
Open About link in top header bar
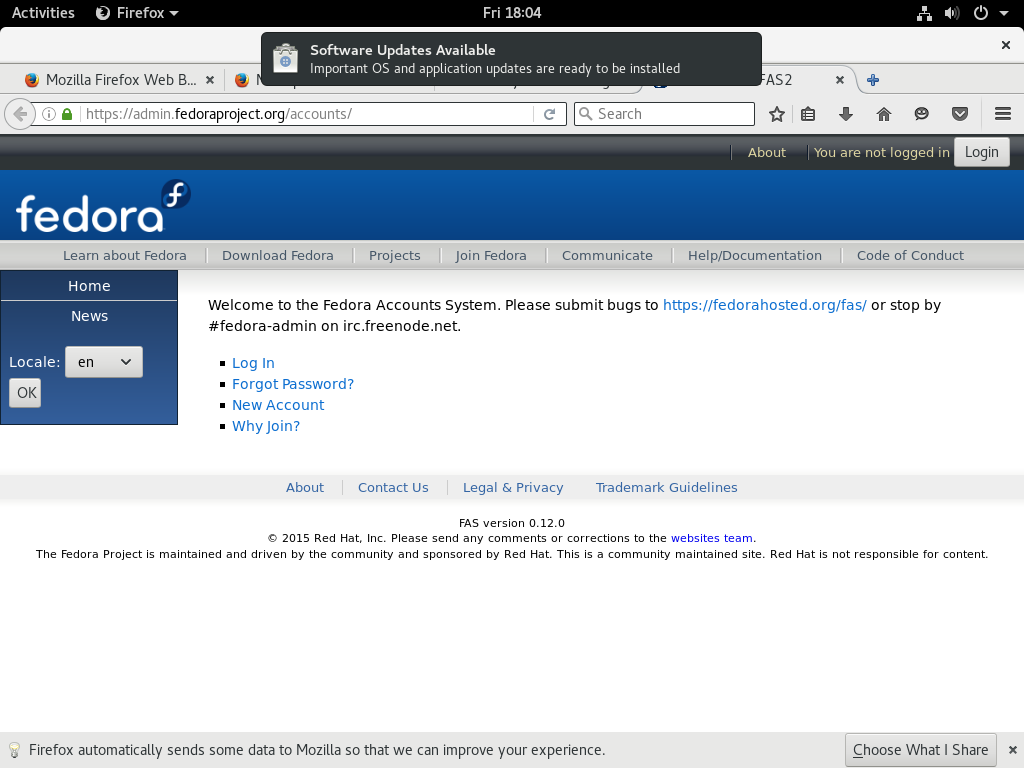pos(767,152)
